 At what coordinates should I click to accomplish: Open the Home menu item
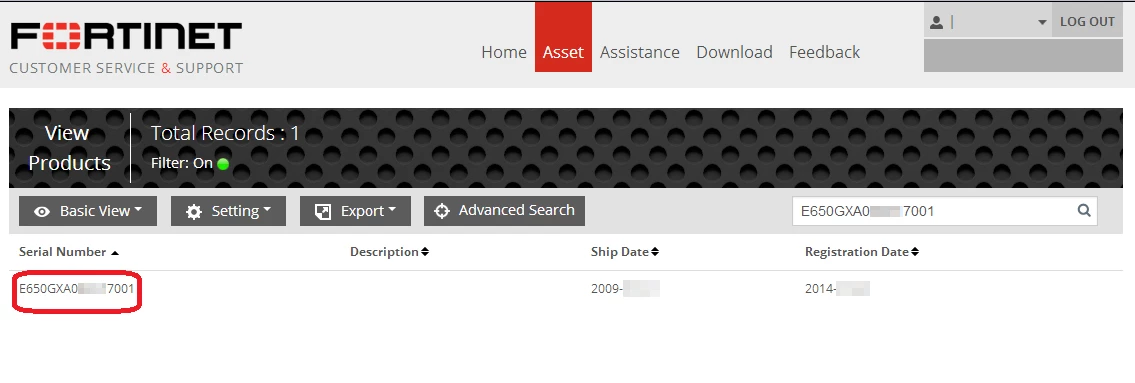(504, 52)
